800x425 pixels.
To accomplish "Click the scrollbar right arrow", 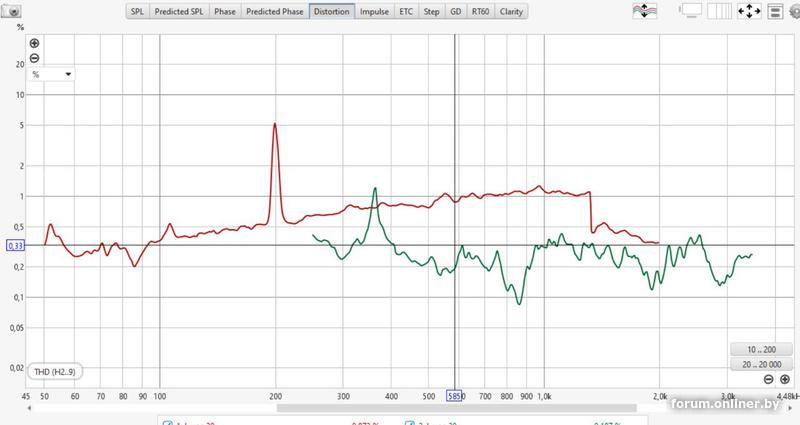I will tap(790, 408).
